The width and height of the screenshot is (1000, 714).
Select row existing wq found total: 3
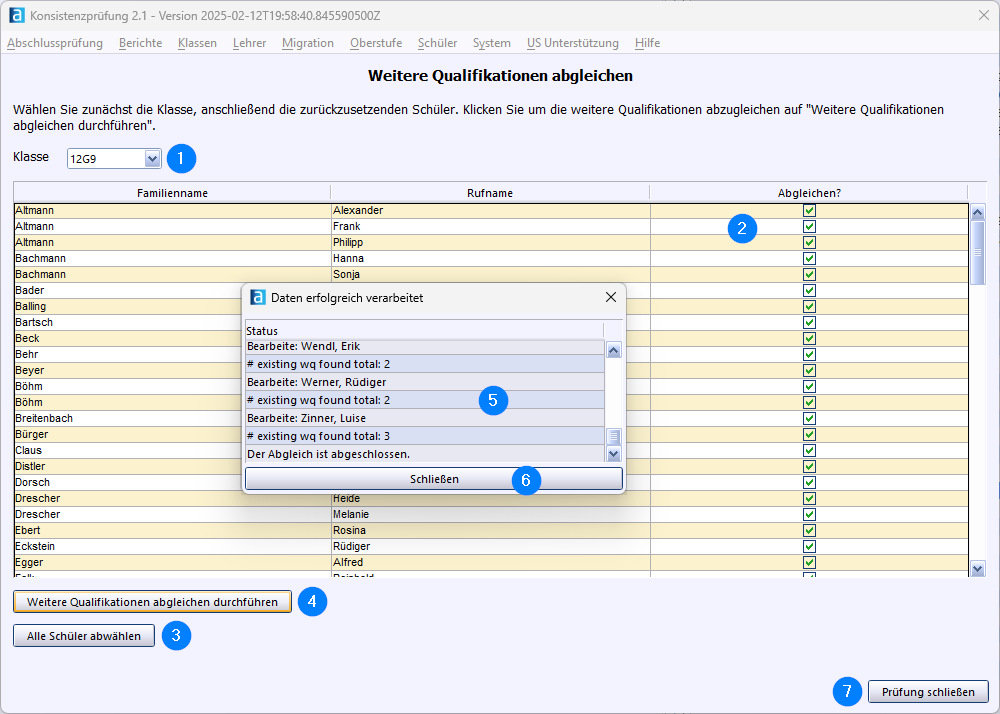425,436
